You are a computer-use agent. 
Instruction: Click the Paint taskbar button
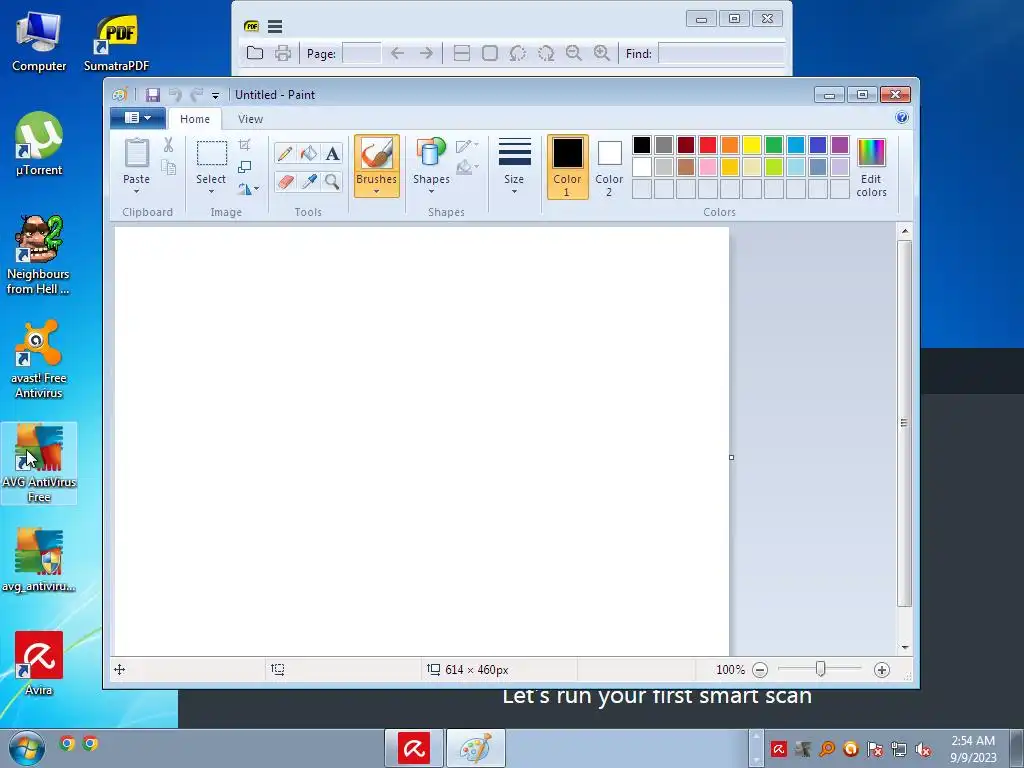[x=476, y=748]
